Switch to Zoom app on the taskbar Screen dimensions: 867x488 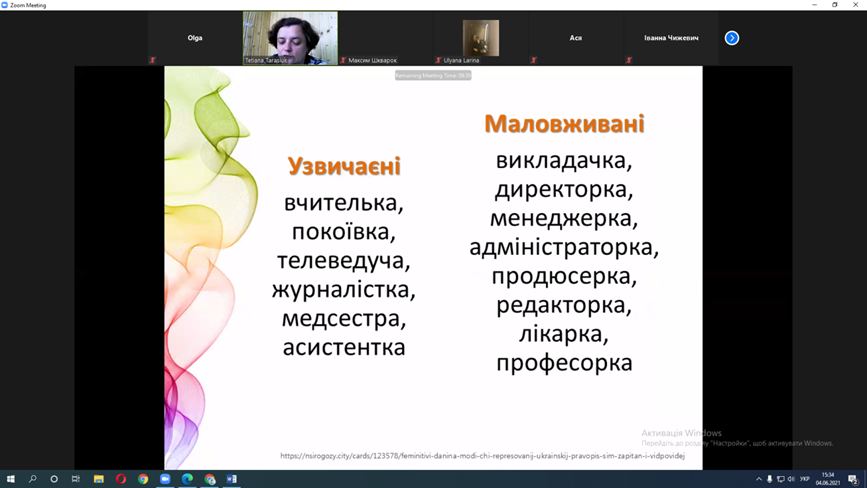coord(165,479)
